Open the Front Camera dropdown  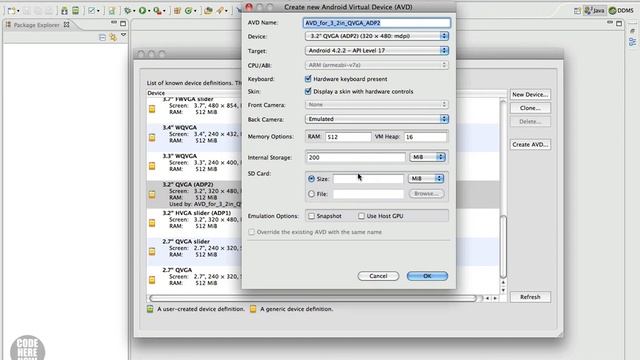coord(376,104)
